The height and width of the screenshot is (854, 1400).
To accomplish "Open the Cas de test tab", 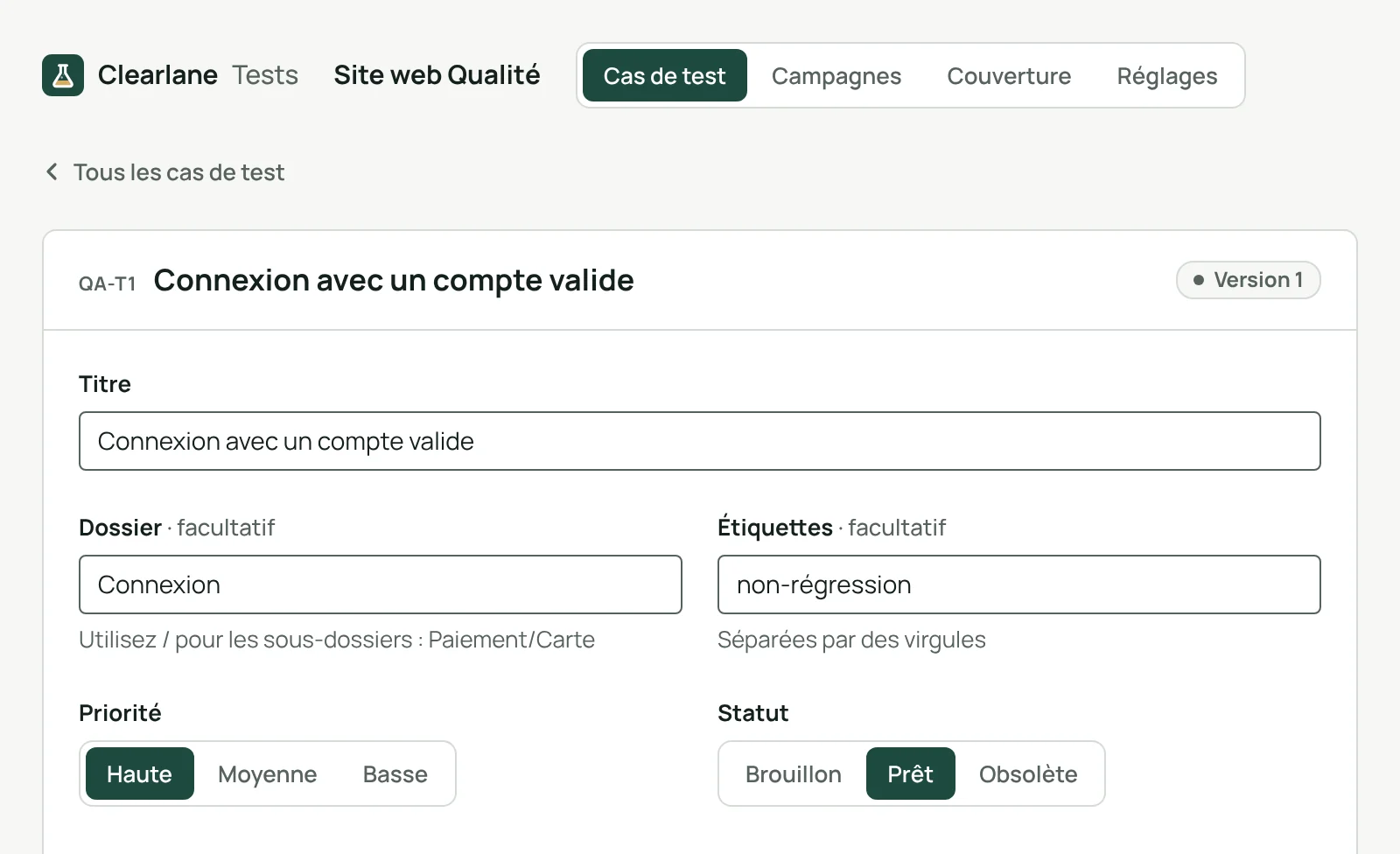I will click(665, 75).
